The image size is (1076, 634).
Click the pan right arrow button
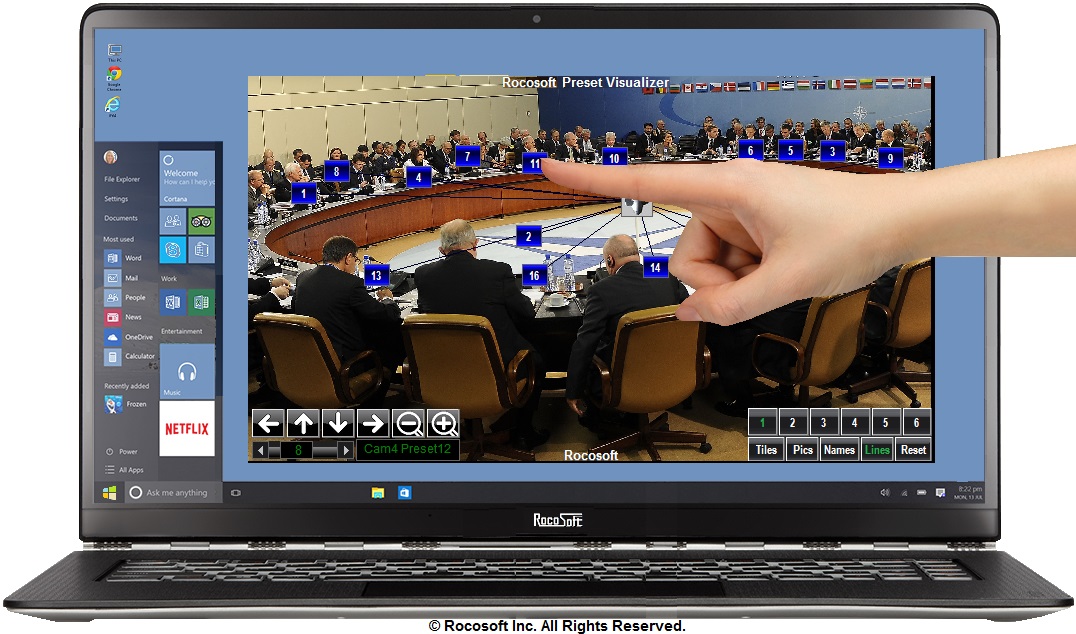pos(373,423)
